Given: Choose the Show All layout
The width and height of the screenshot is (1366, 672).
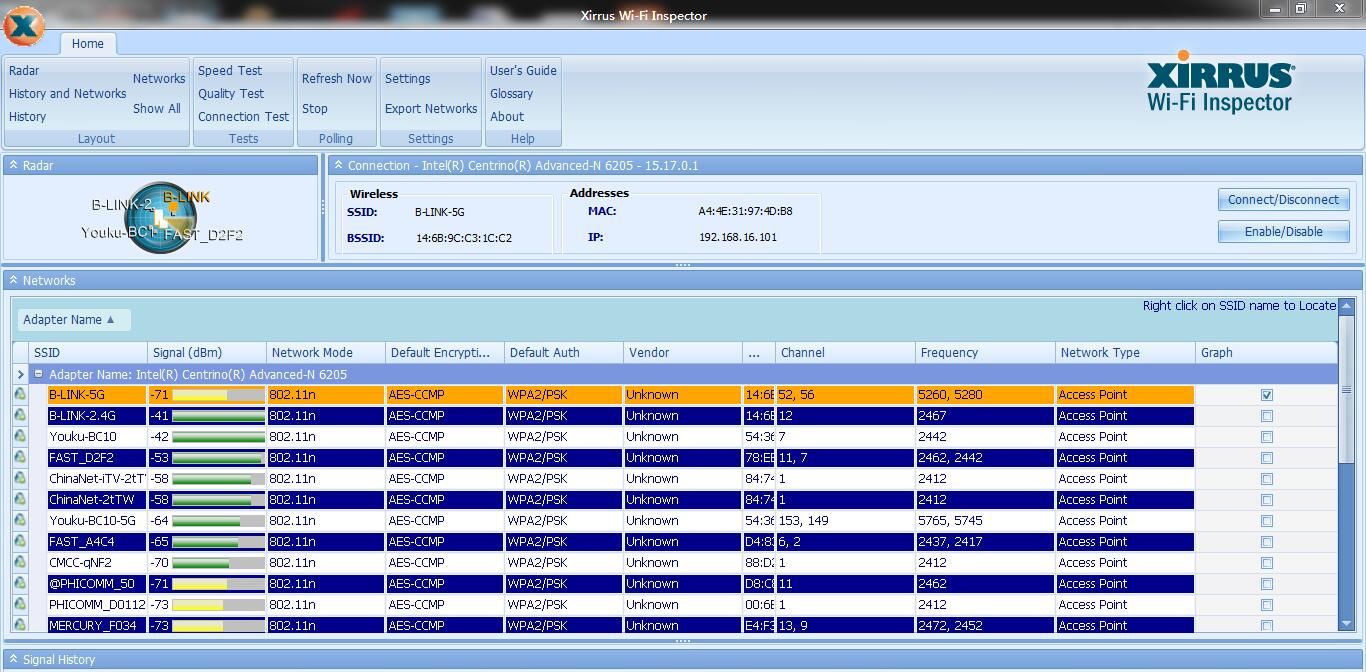Looking at the screenshot, I should 157,109.
